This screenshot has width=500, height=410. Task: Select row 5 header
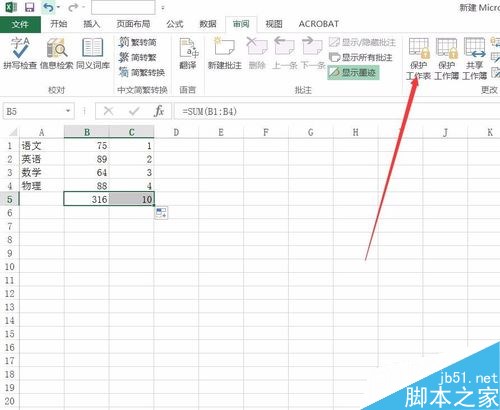pos(10,199)
